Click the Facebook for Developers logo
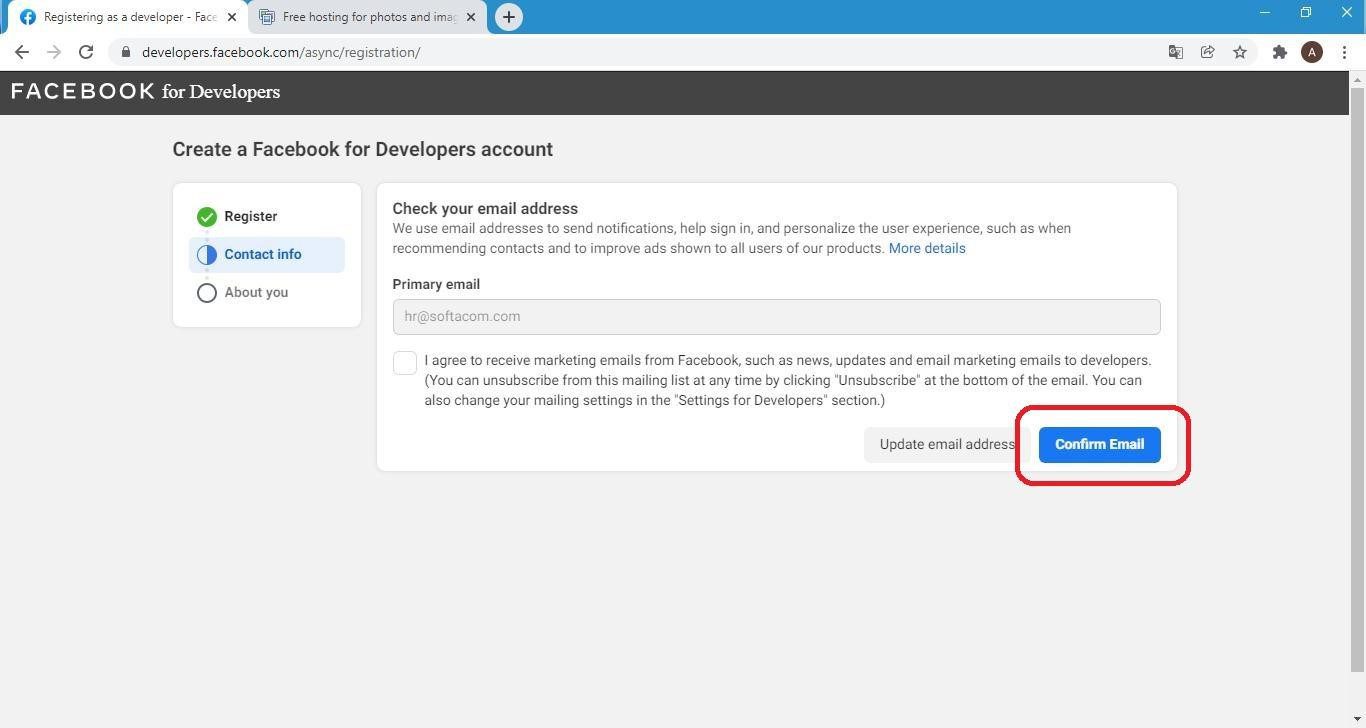Screen dimensions: 1366x728 (146, 92)
